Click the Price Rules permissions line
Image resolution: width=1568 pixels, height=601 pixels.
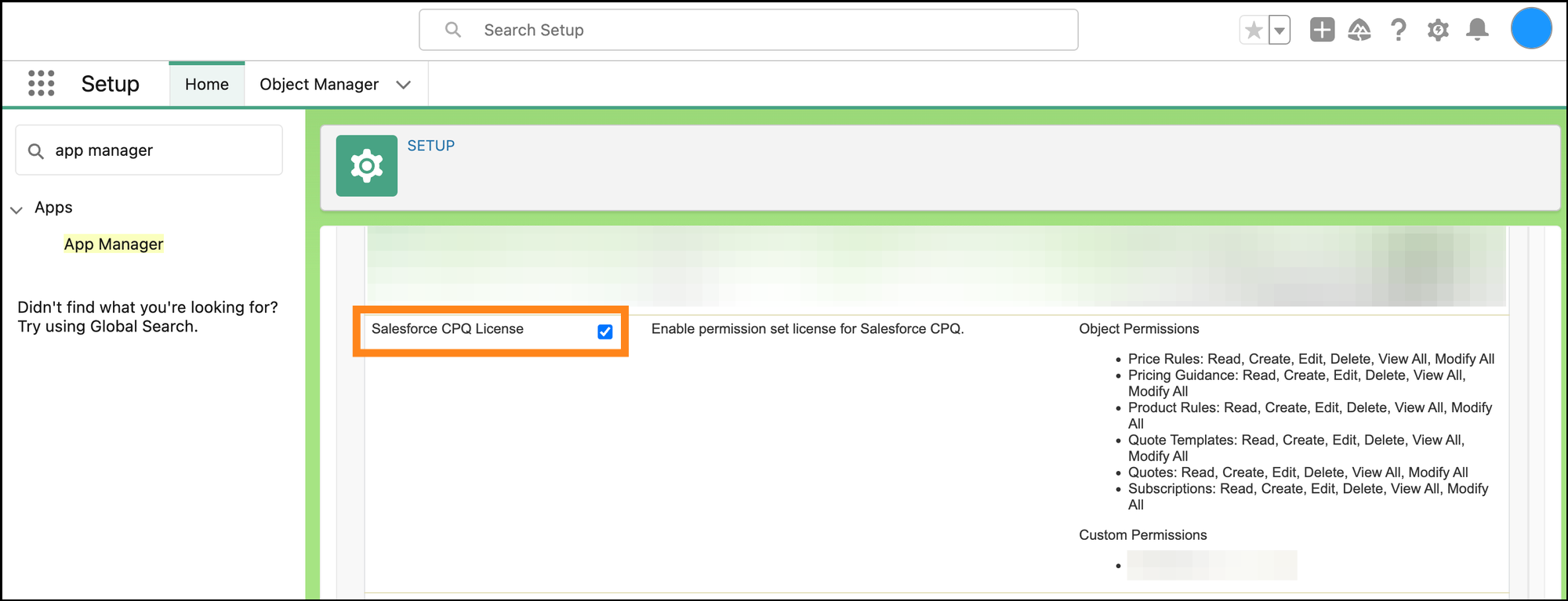click(1311, 359)
